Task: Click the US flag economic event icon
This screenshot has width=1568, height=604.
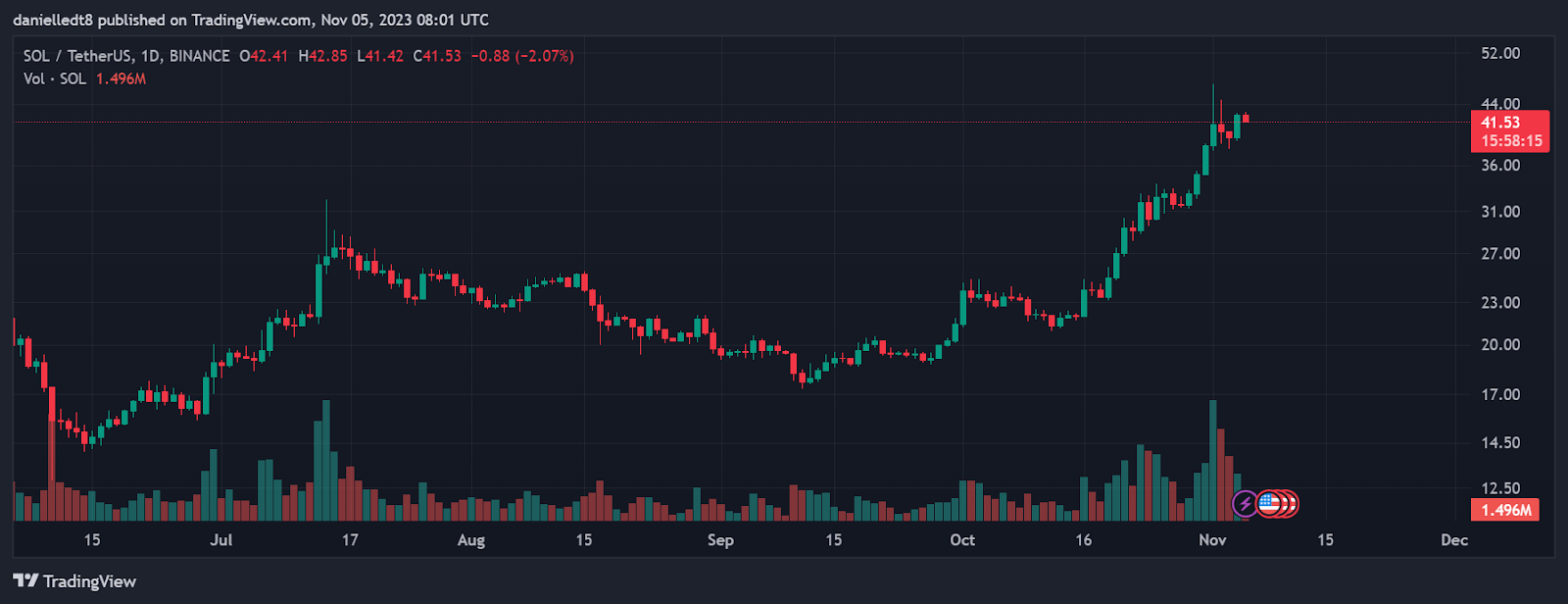Action: 1270,504
